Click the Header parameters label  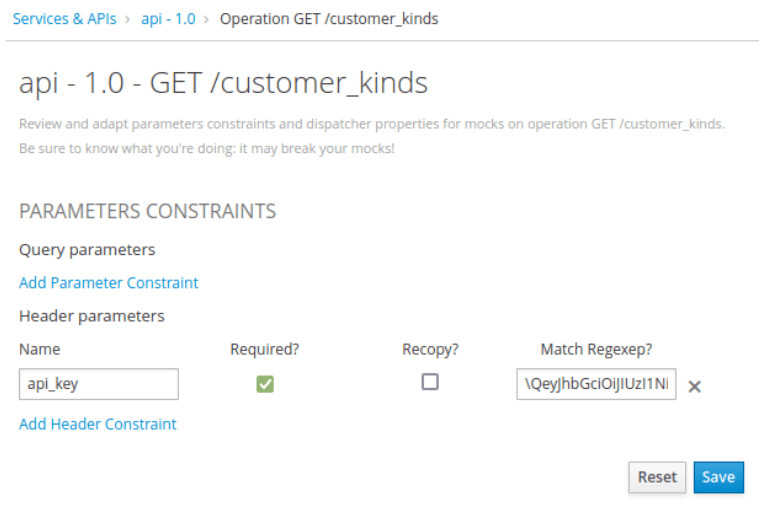tap(91, 316)
